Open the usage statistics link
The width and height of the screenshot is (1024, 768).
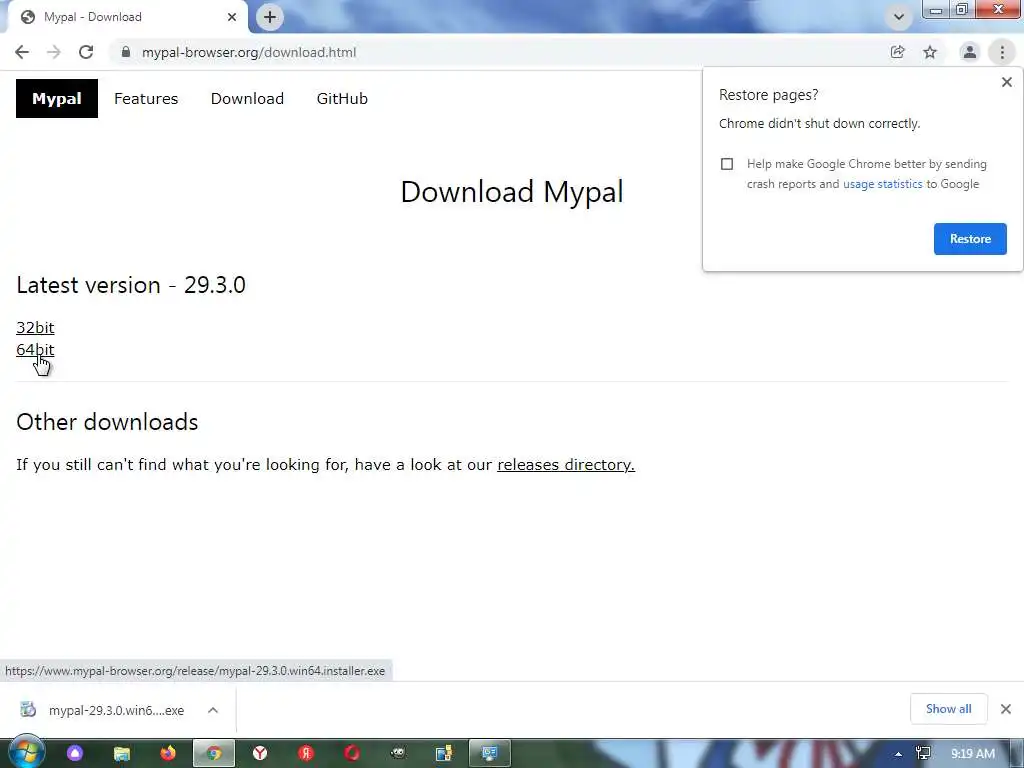[x=882, y=184]
